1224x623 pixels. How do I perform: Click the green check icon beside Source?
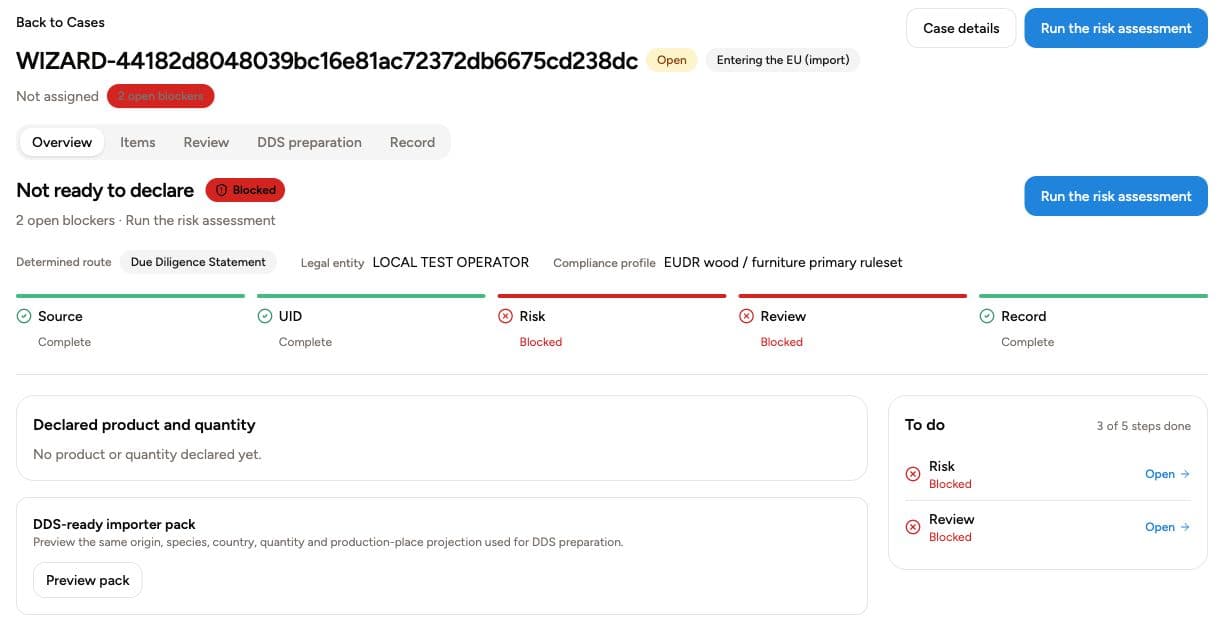[24, 316]
